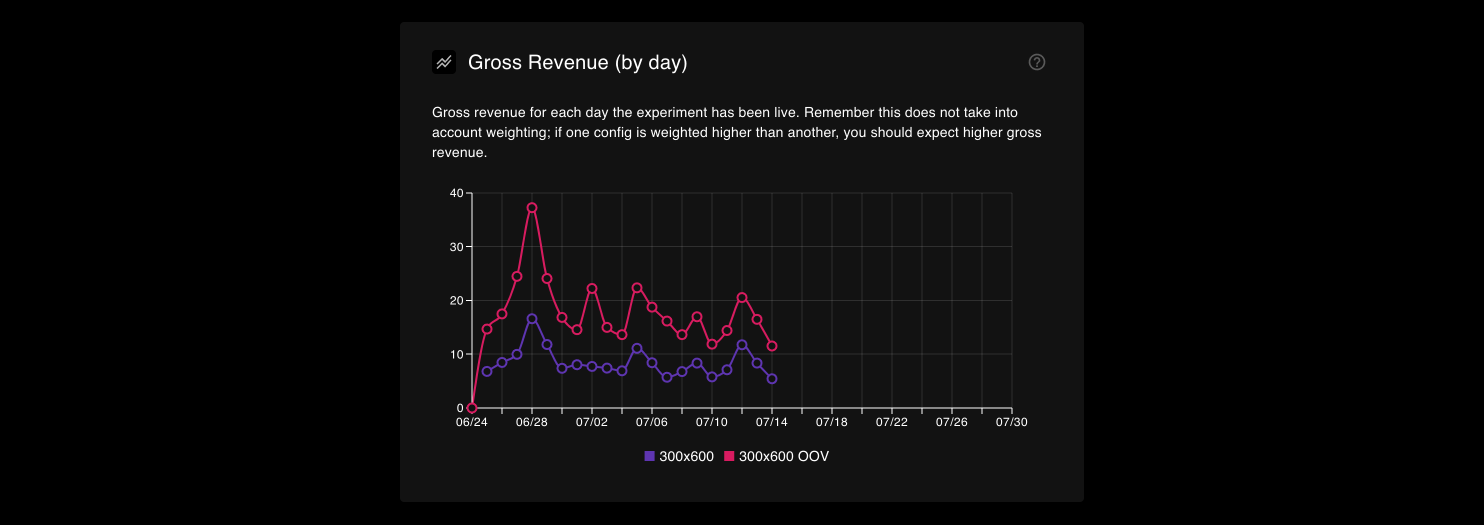This screenshot has width=1484, height=525.
Task: Open the help question mark icon
Action: point(1037,62)
